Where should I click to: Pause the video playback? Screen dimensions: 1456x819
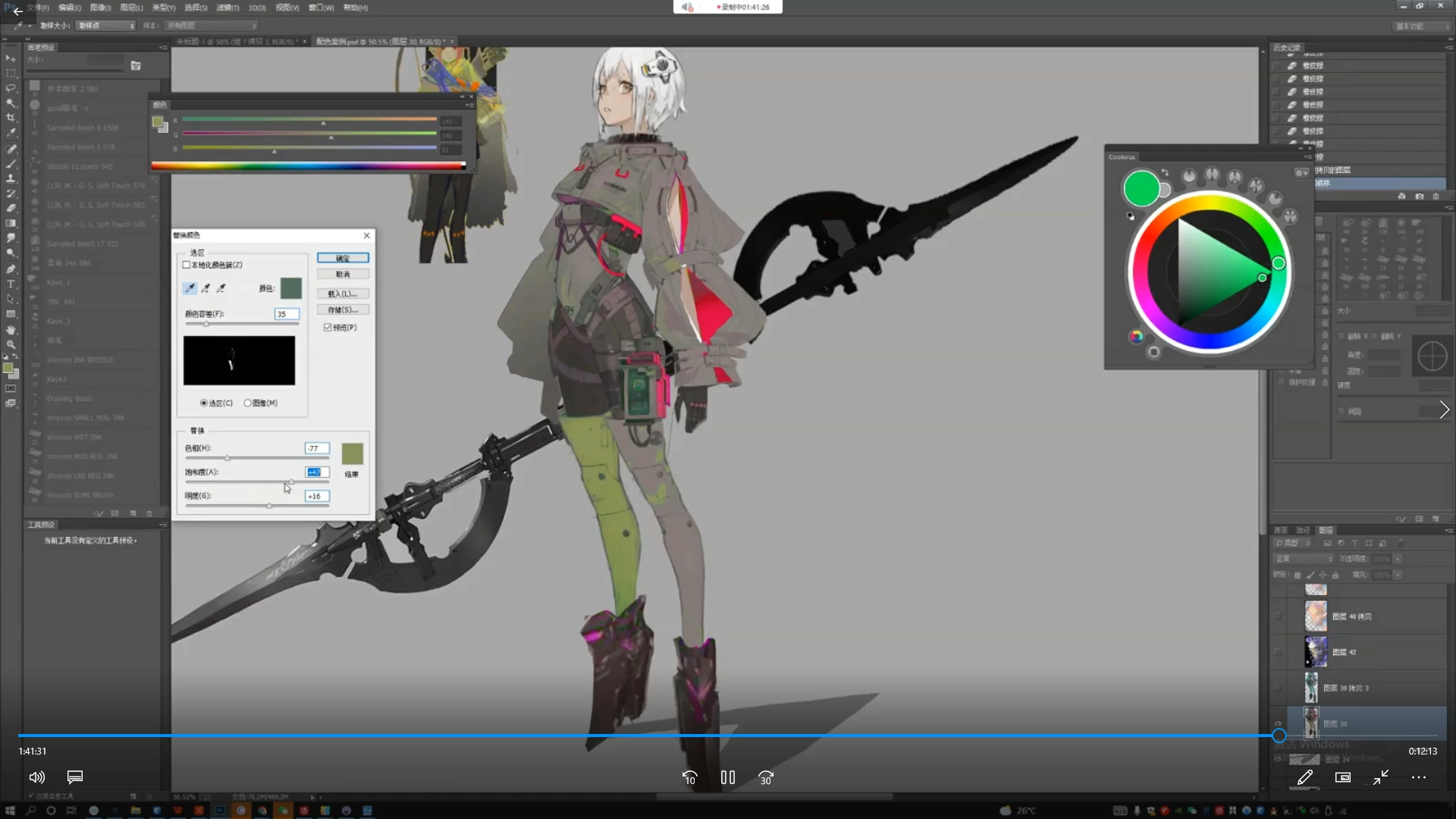[x=727, y=777]
